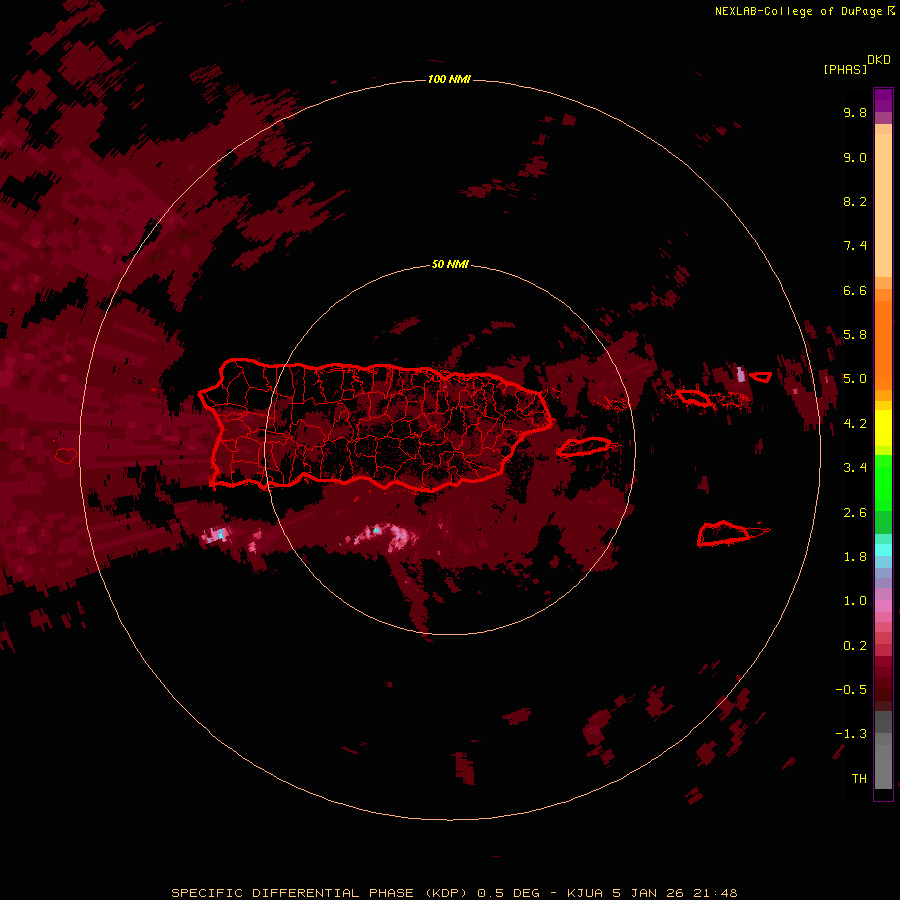Click the -0.5 value on the color scale
Image resolution: width=900 pixels, height=900 pixels.
coord(851,690)
